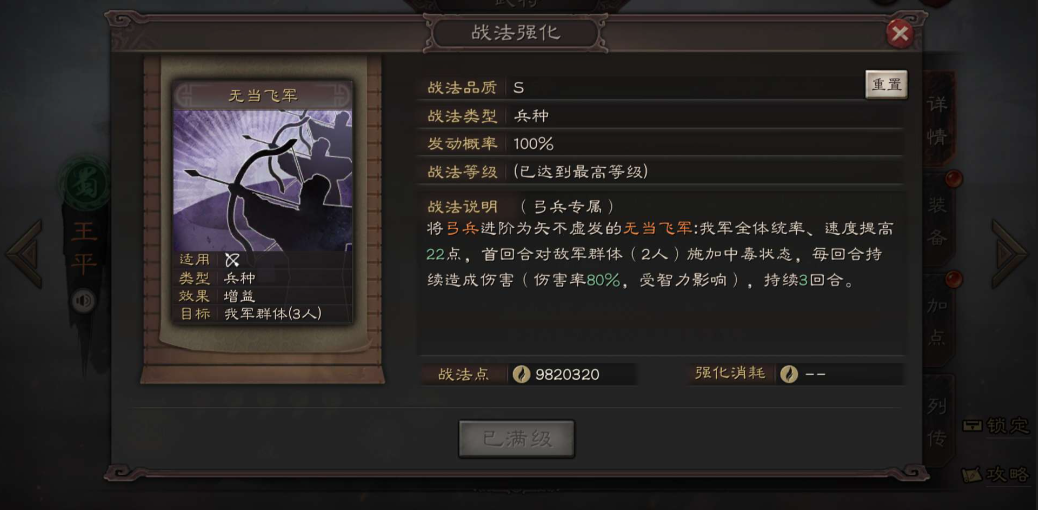Open the 列传 side tab
Screen dimensions: 1038x510
[x=937, y=421]
